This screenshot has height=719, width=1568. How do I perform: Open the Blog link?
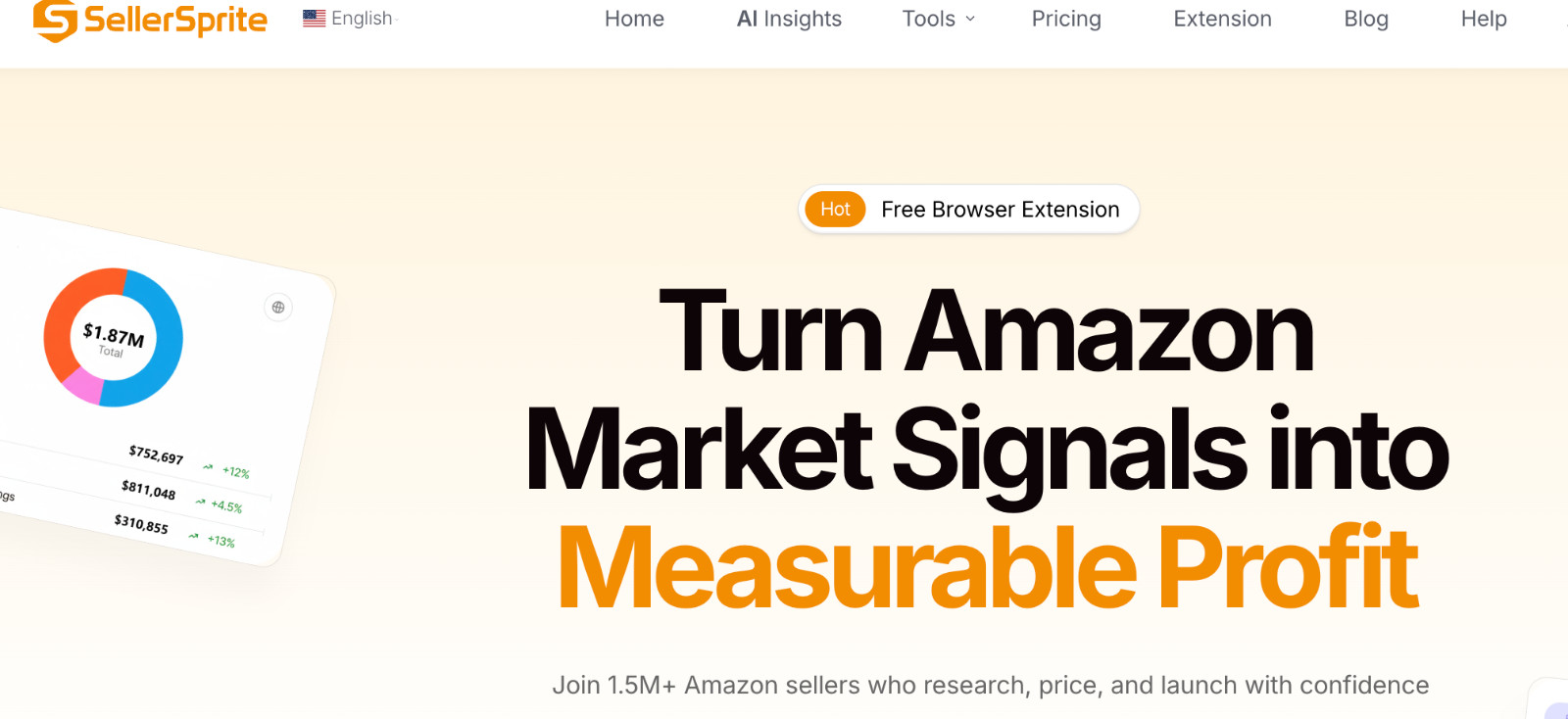[1366, 19]
